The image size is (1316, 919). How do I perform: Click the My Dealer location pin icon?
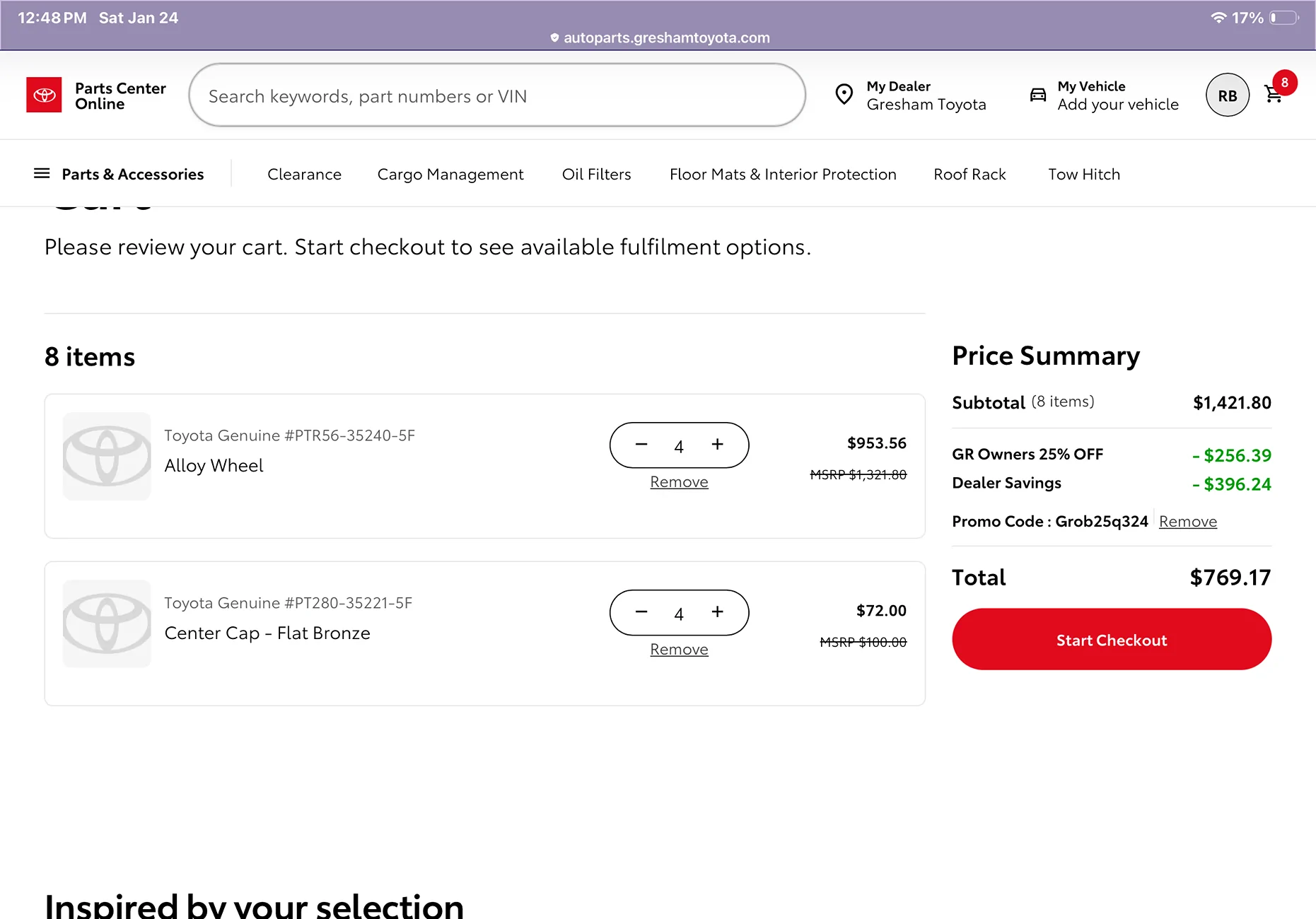pos(844,95)
